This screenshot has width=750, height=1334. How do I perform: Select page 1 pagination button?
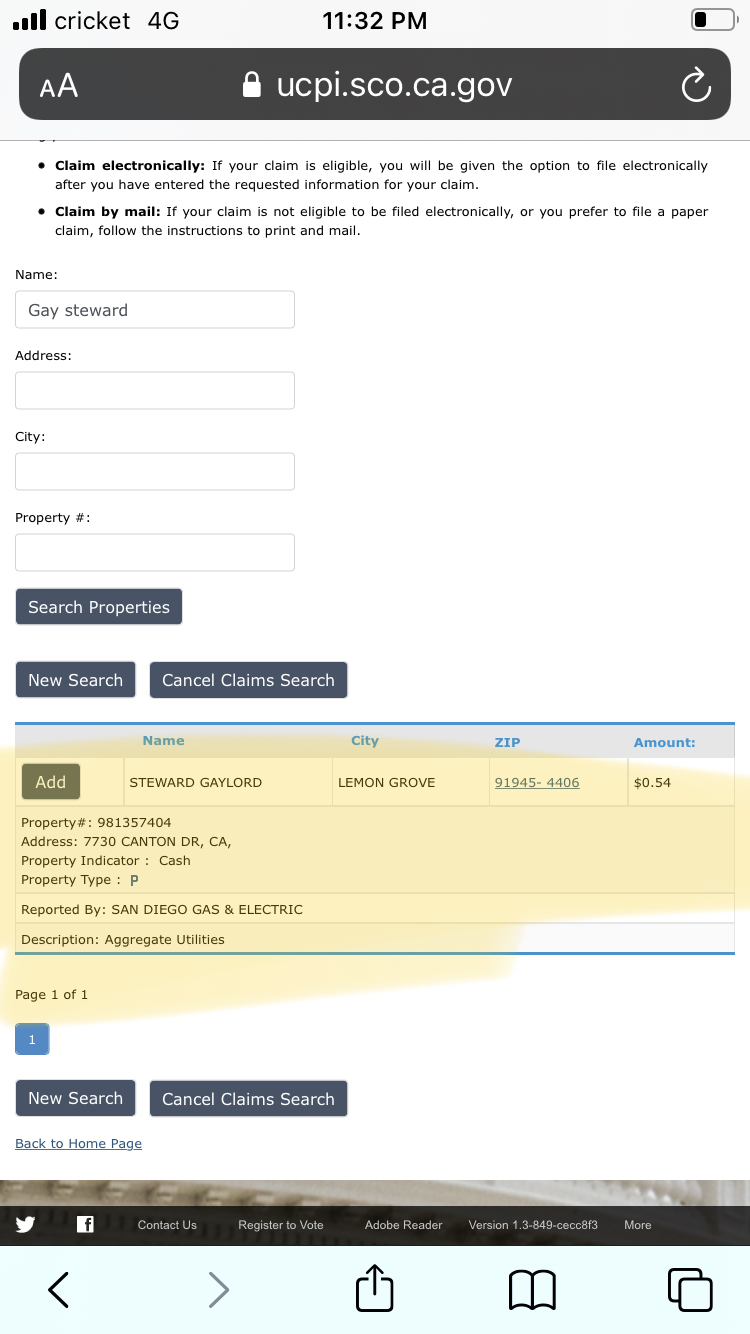[x=32, y=1040]
